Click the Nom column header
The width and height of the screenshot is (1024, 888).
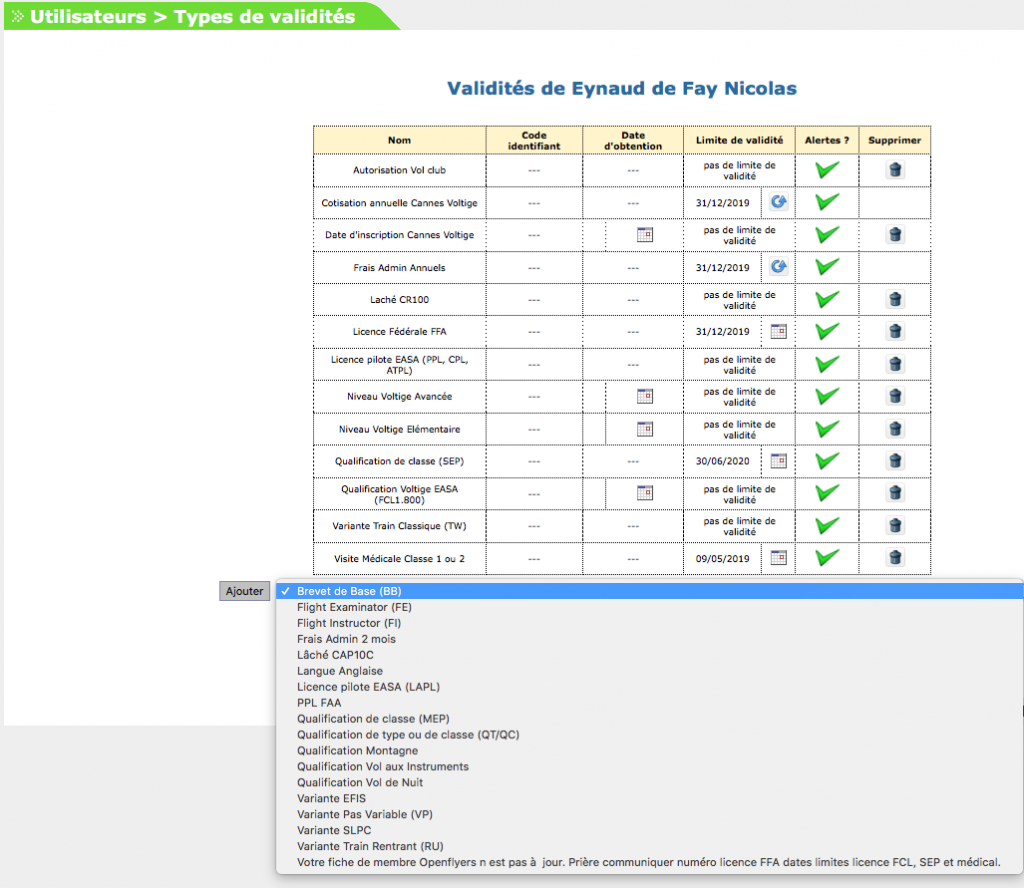tap(400, 140)
